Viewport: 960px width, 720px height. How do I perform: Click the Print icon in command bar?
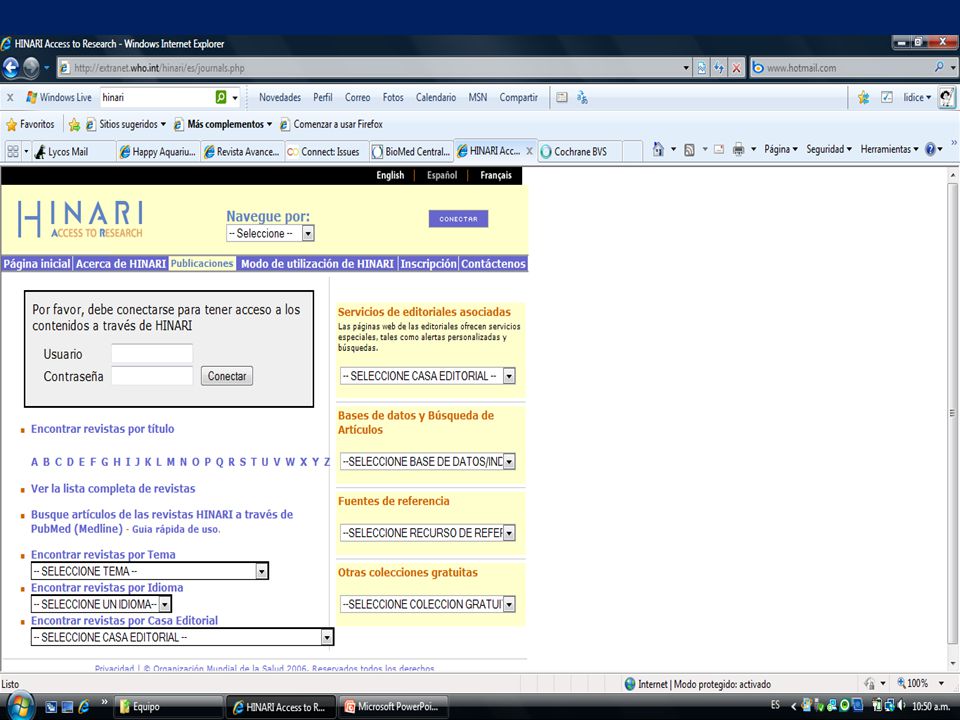739,149
